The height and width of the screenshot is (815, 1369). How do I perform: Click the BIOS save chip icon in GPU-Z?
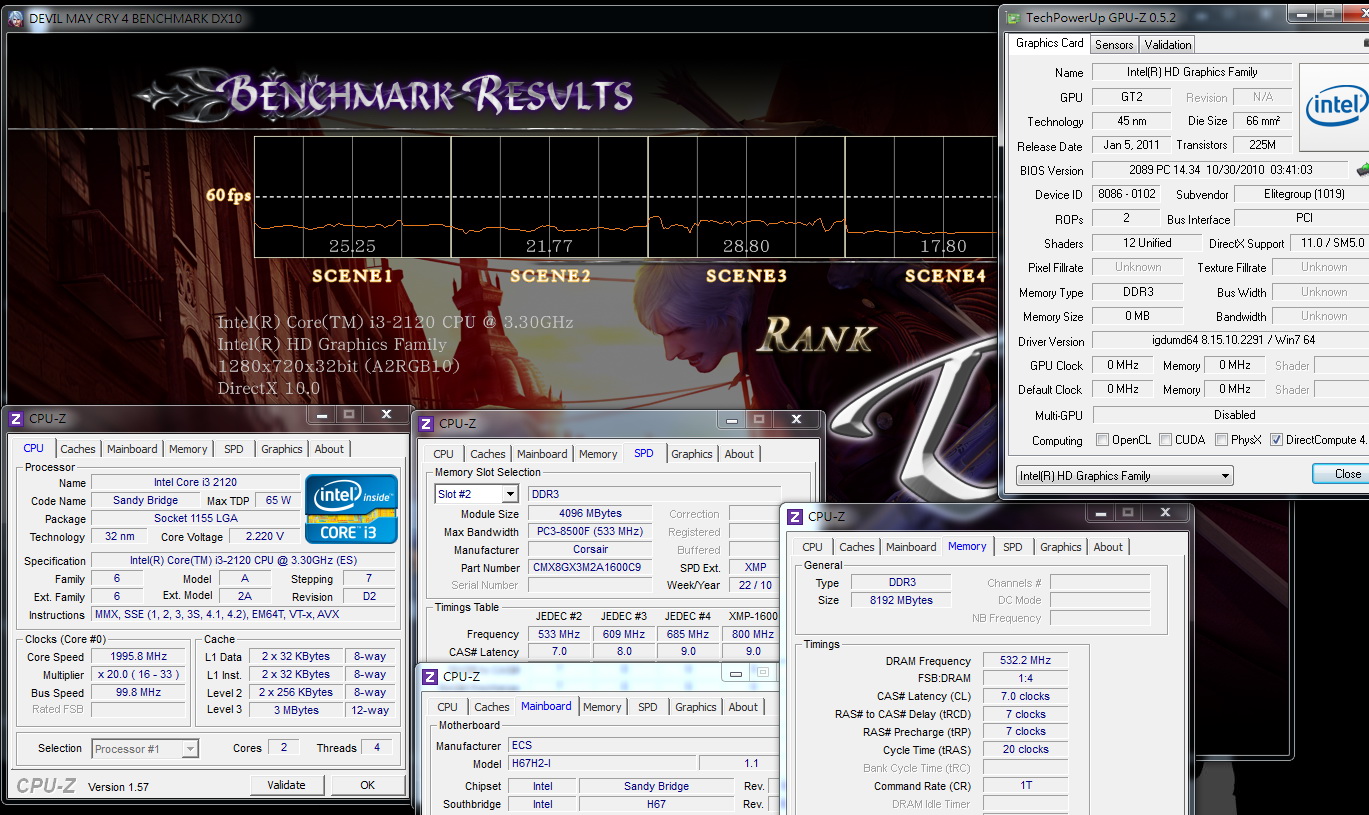click(x=1362, y=170)
